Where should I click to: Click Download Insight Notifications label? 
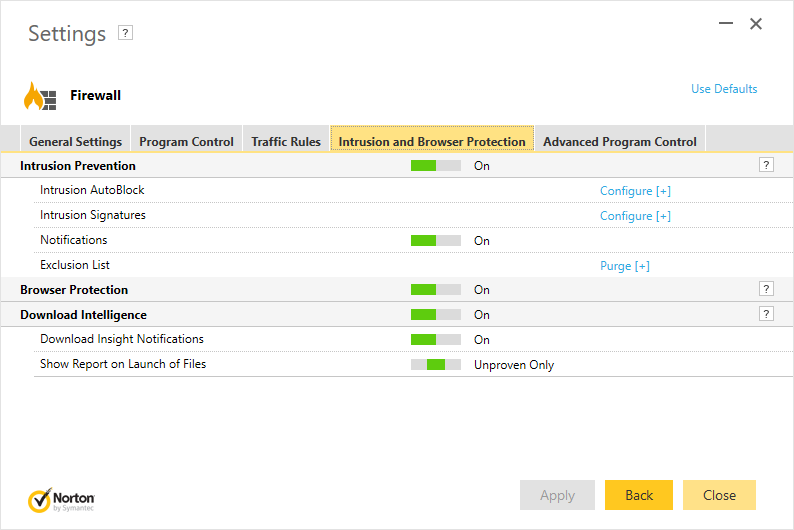(x=122, y=339)
